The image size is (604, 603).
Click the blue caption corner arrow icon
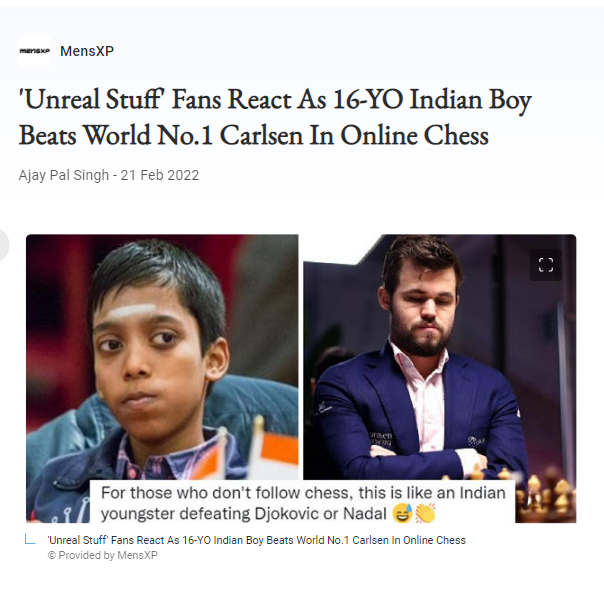point(30,539)
